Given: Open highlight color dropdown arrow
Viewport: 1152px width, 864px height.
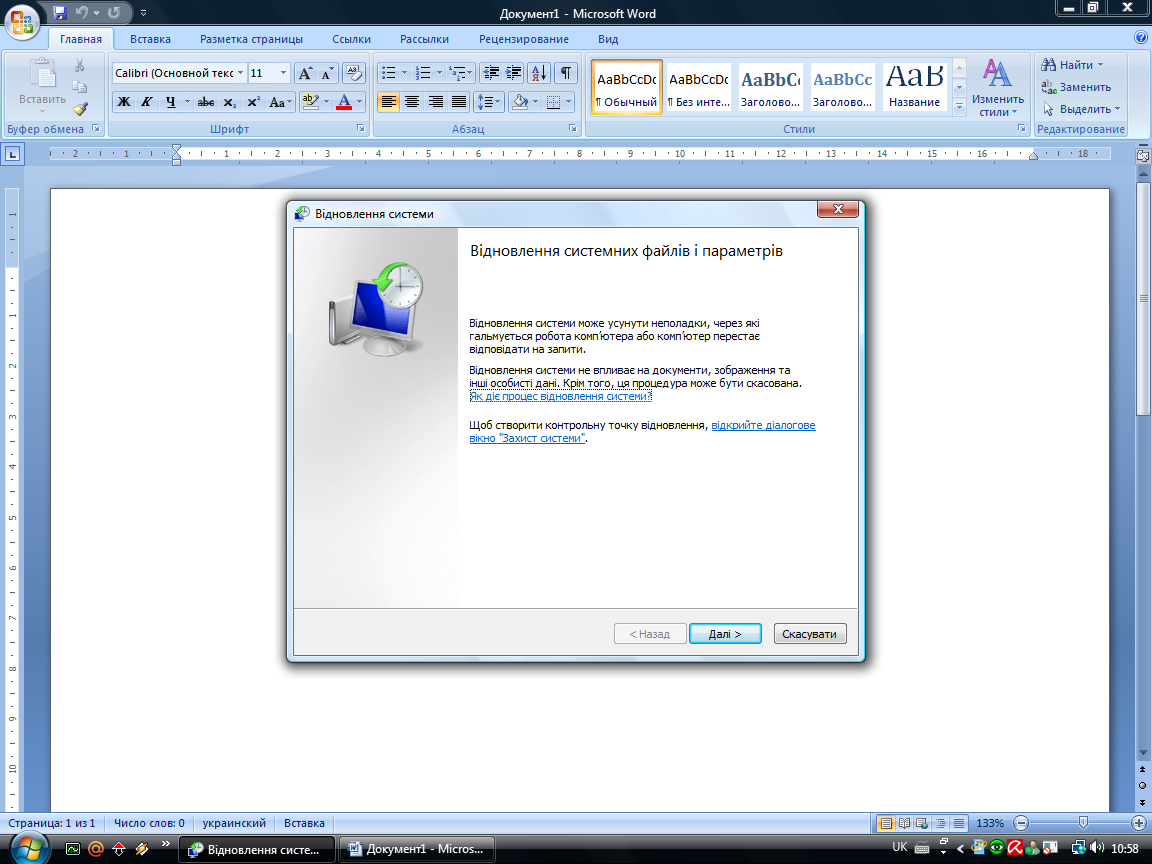Looking at the screenshot, I should point(326,102).
